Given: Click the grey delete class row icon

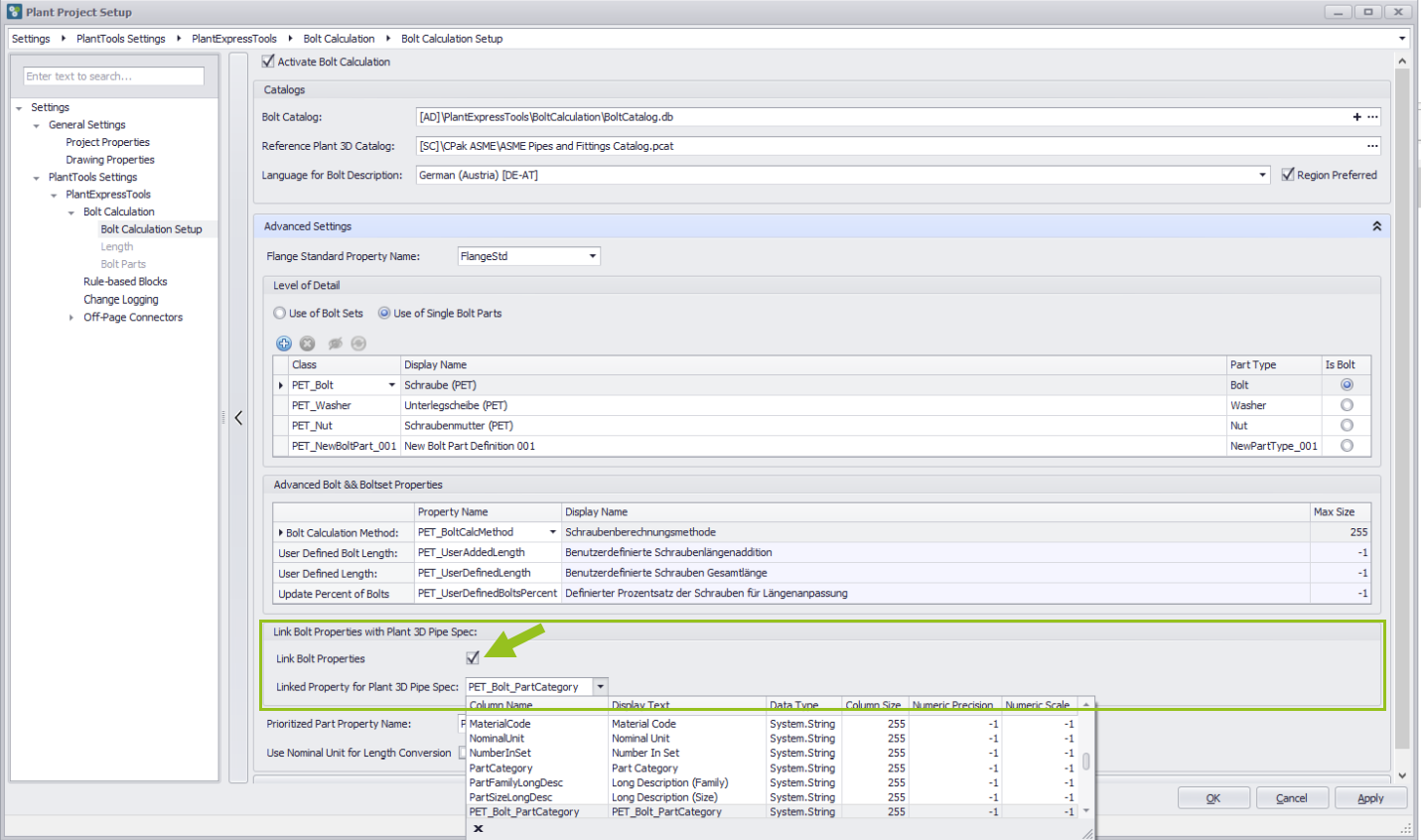Looking at the screenshot, I should click(x=308, y=344).
